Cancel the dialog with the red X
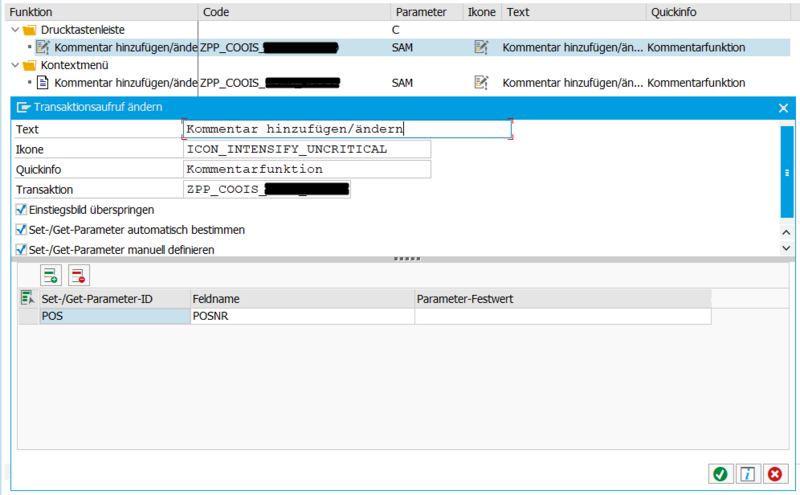Image resolution: width=800 pixels, height=495 pixels. pos(775,474)
